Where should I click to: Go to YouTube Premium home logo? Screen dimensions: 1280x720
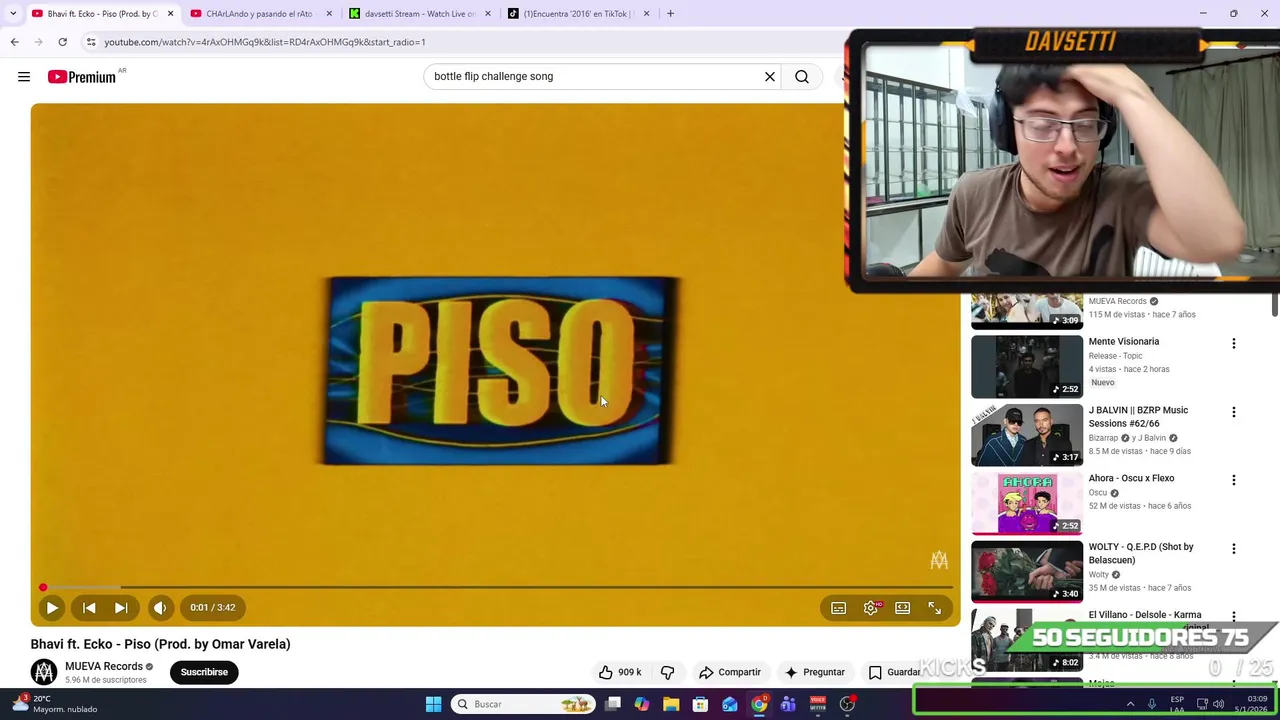click(82, 77)
